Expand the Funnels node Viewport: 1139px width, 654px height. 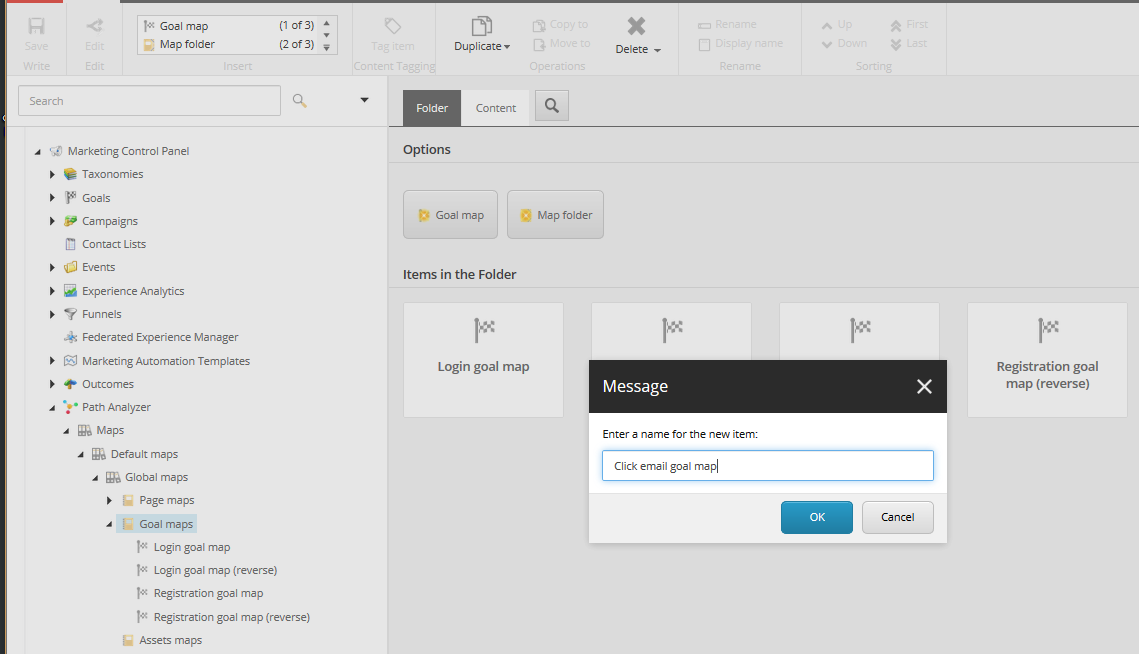pos(52,314)
